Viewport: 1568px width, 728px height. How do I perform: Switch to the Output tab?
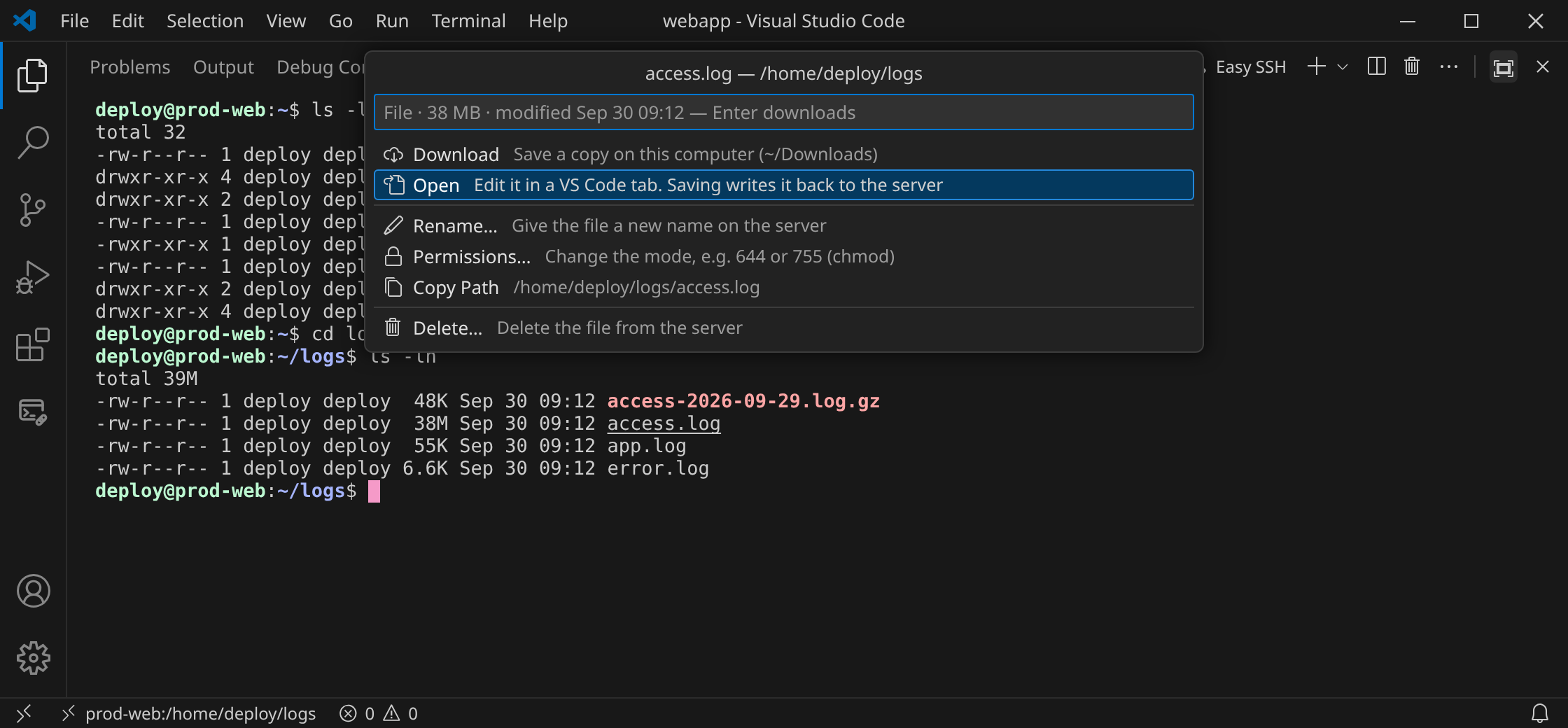223,67
